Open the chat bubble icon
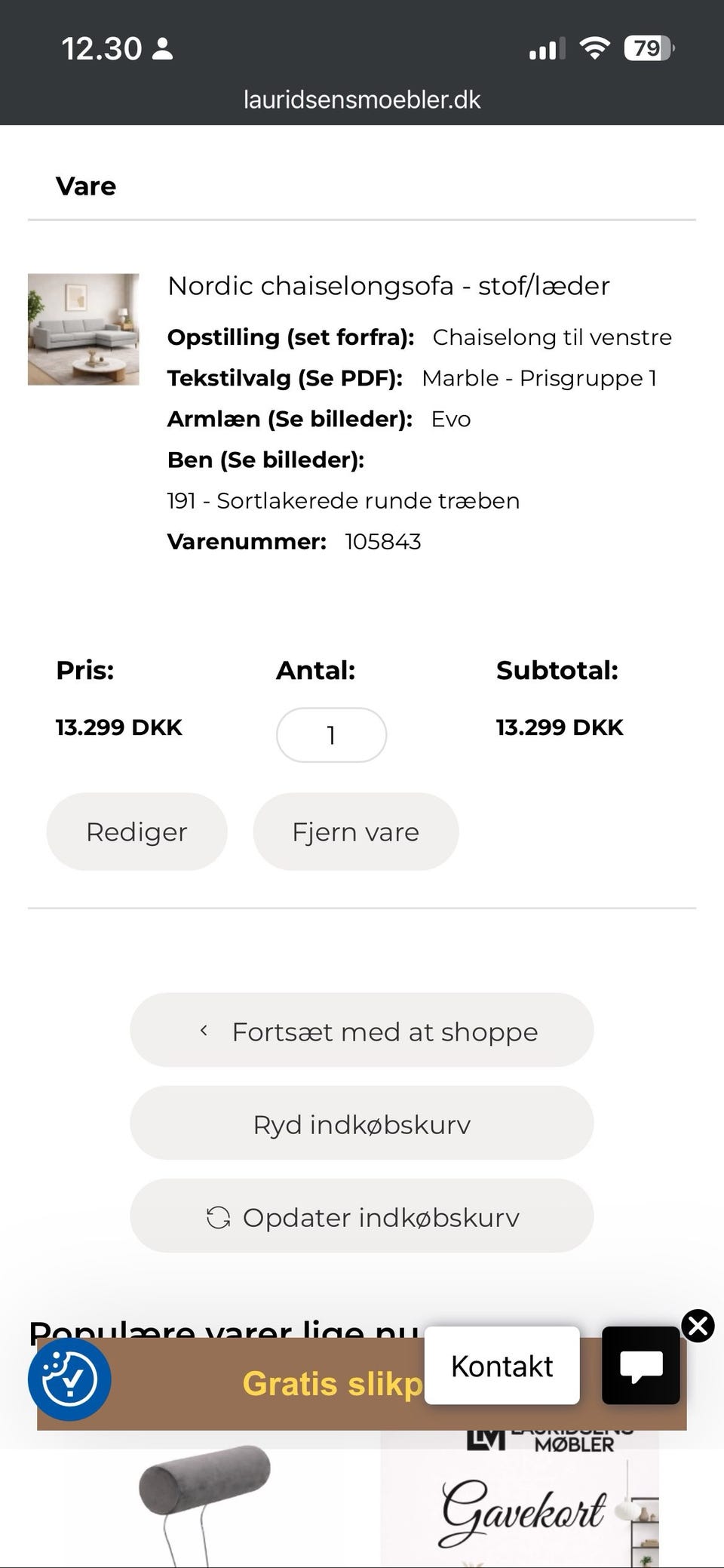Viewport: 724px width, 1568px height. pos(640,1365)
